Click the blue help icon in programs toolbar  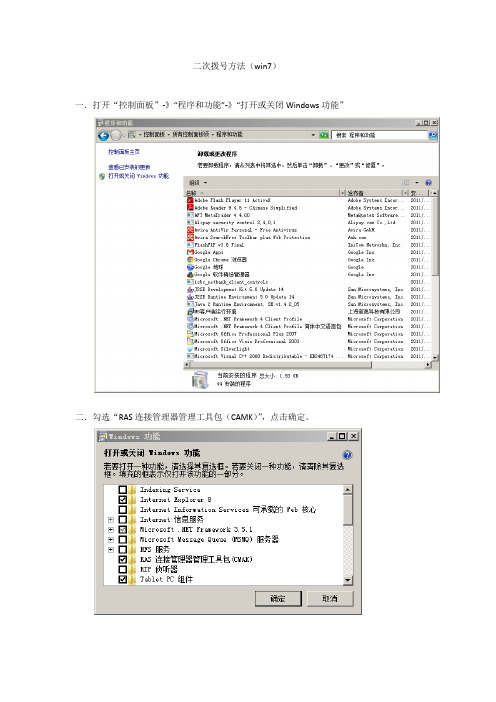pyautogui.click(x=428, y=183)
